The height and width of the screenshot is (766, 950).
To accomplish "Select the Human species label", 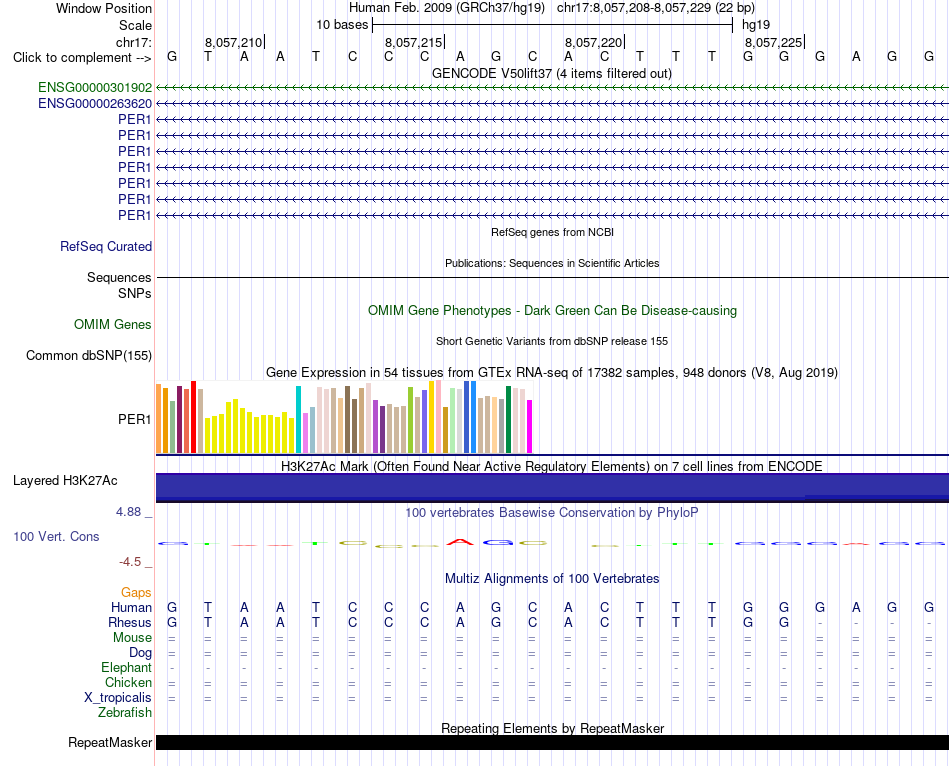I will 131,607.
